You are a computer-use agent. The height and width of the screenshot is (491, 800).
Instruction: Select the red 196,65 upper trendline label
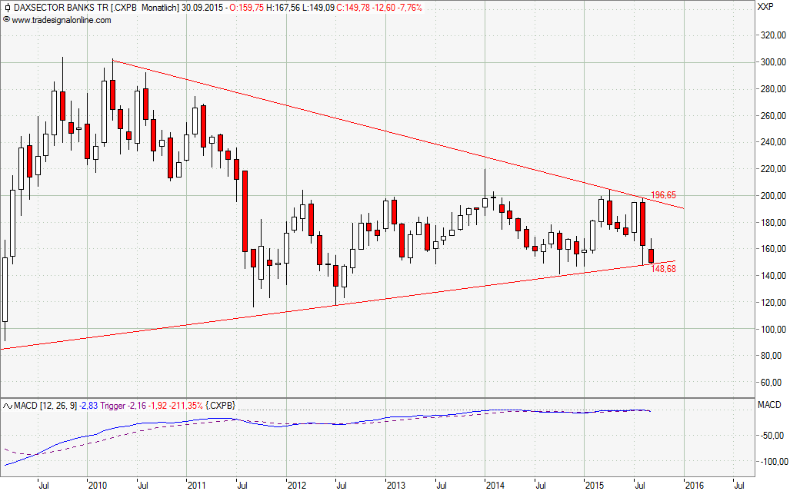664,194
